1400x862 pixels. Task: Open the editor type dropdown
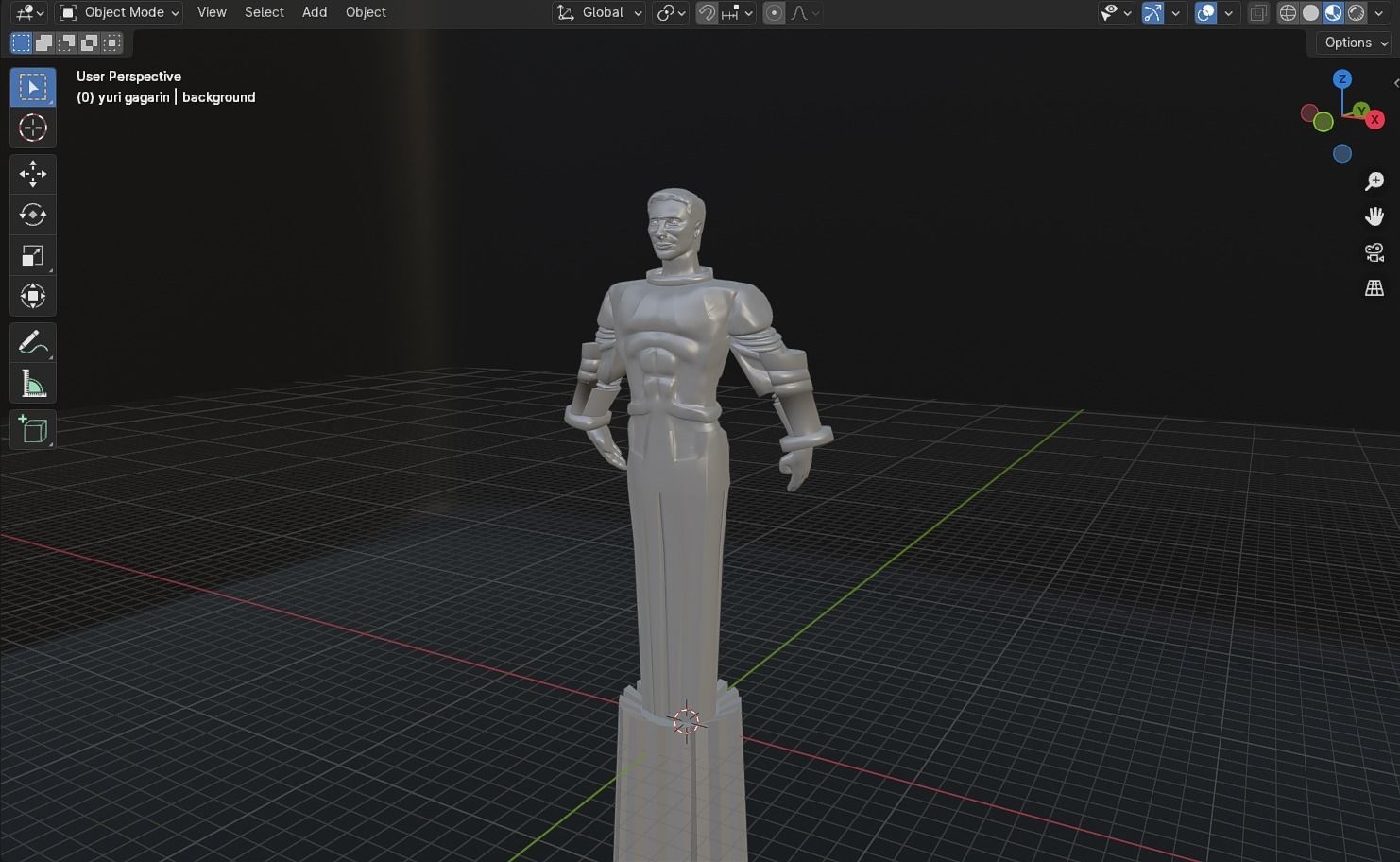pos(30,12)
